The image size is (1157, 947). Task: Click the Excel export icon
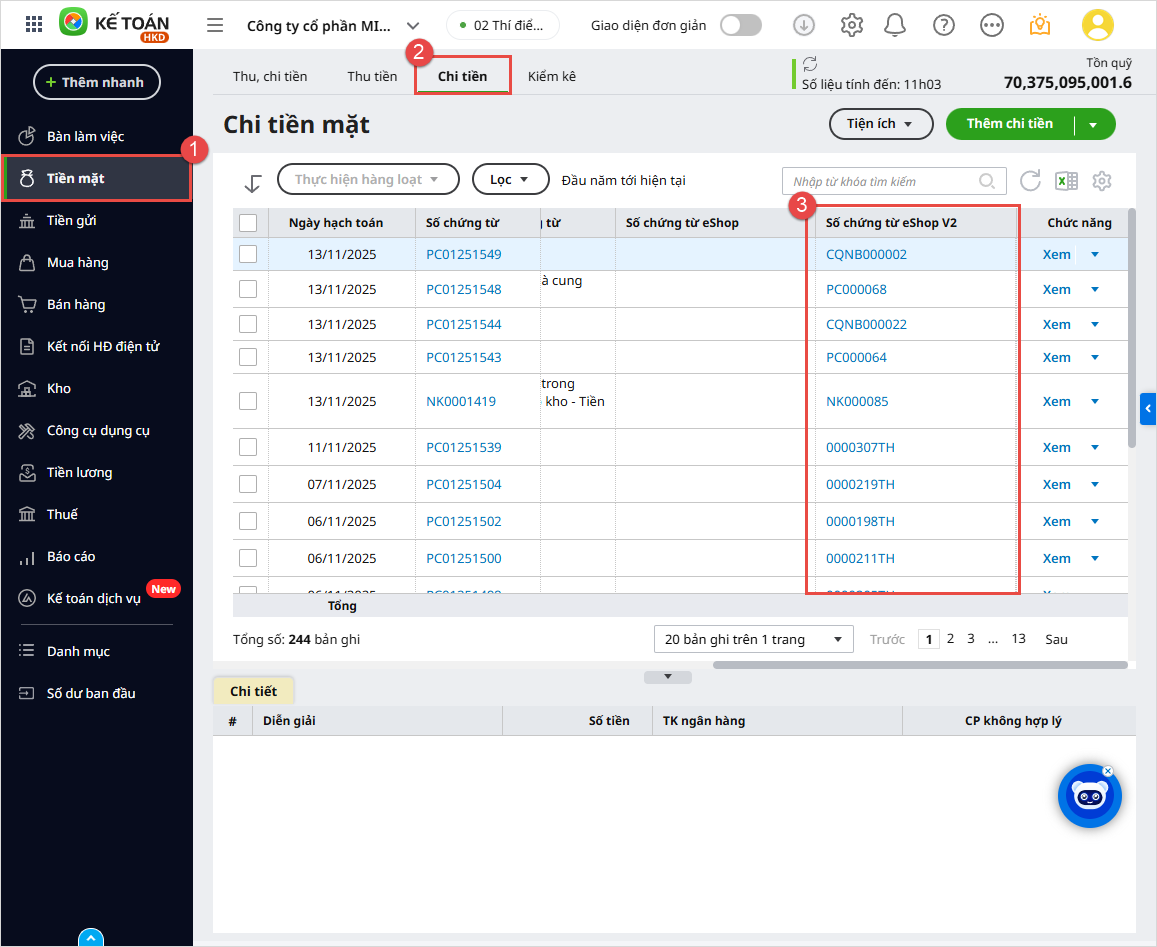[1066, 181]
